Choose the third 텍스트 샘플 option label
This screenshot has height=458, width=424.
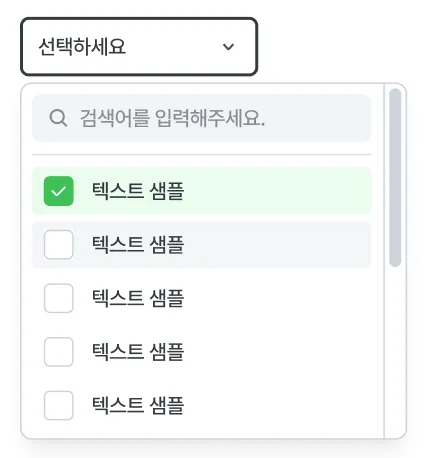[138, 298]
